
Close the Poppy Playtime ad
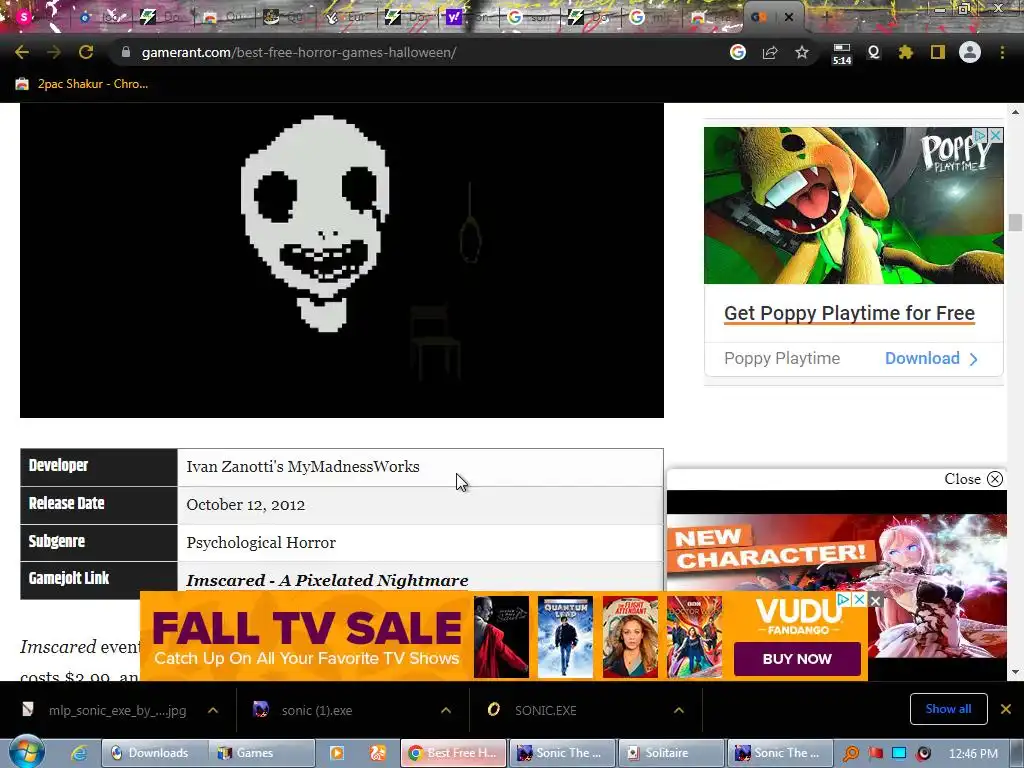[996, 135]
